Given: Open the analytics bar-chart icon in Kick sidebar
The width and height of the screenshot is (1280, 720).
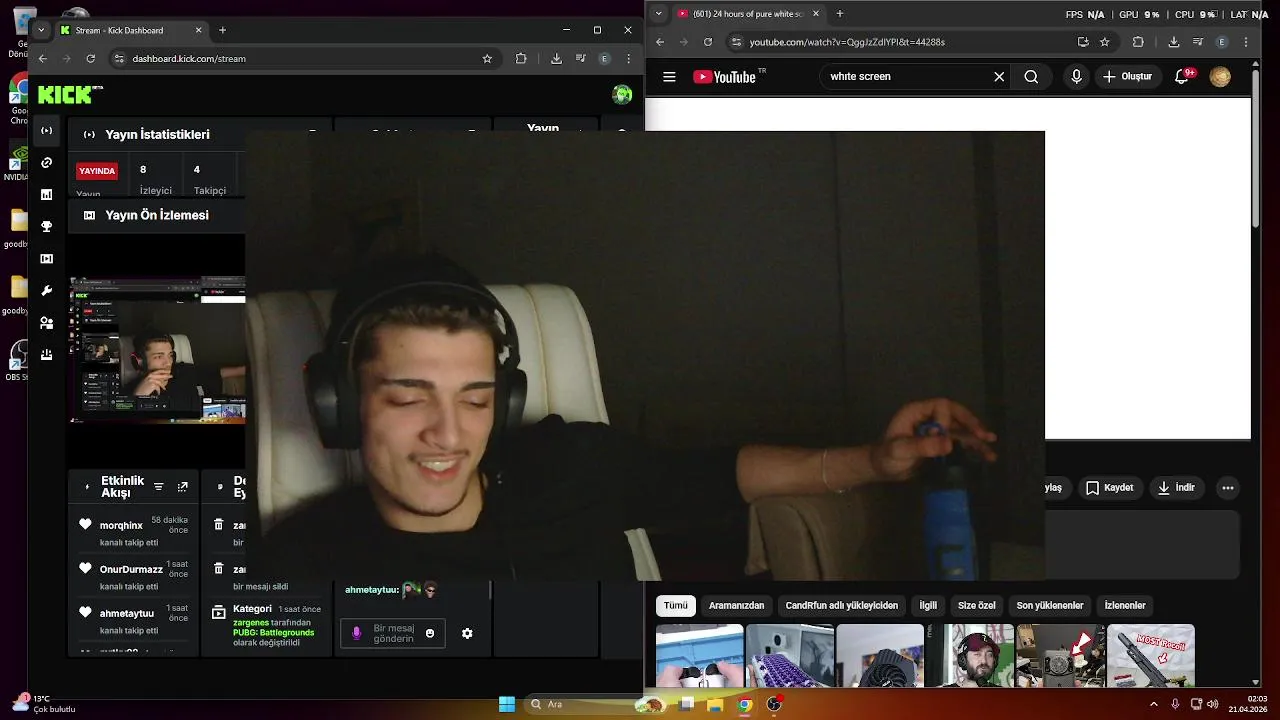Looking at the screenshot, I should click(x=46, y=195).
